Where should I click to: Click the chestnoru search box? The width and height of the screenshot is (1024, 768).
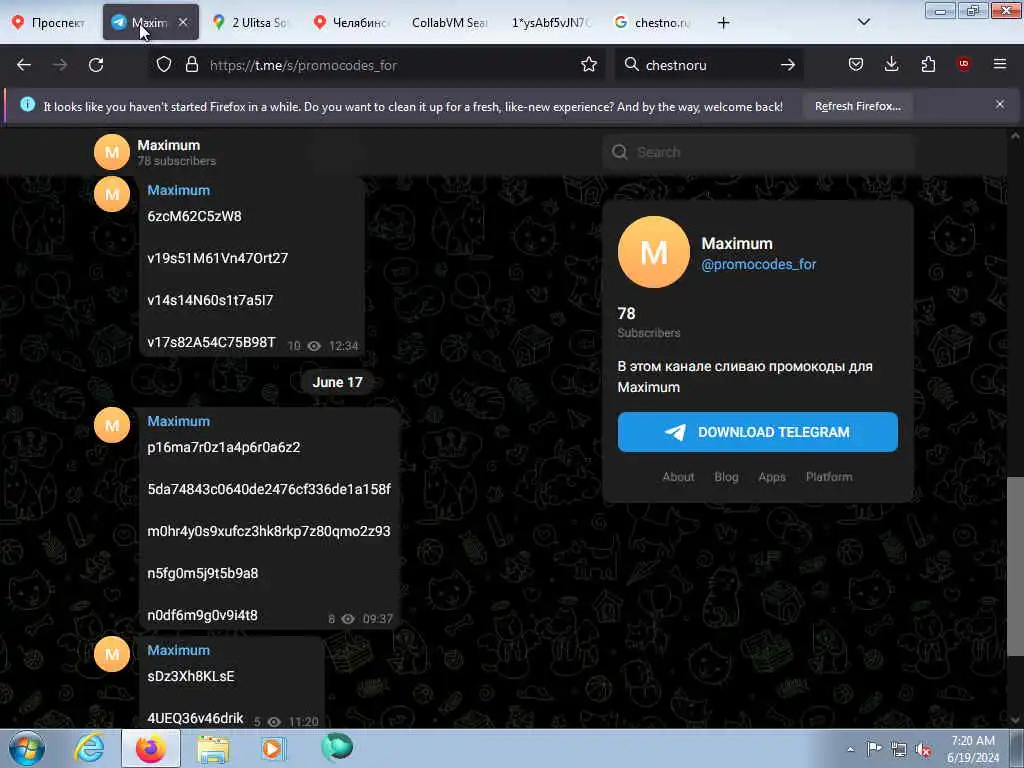click(709, 65)
